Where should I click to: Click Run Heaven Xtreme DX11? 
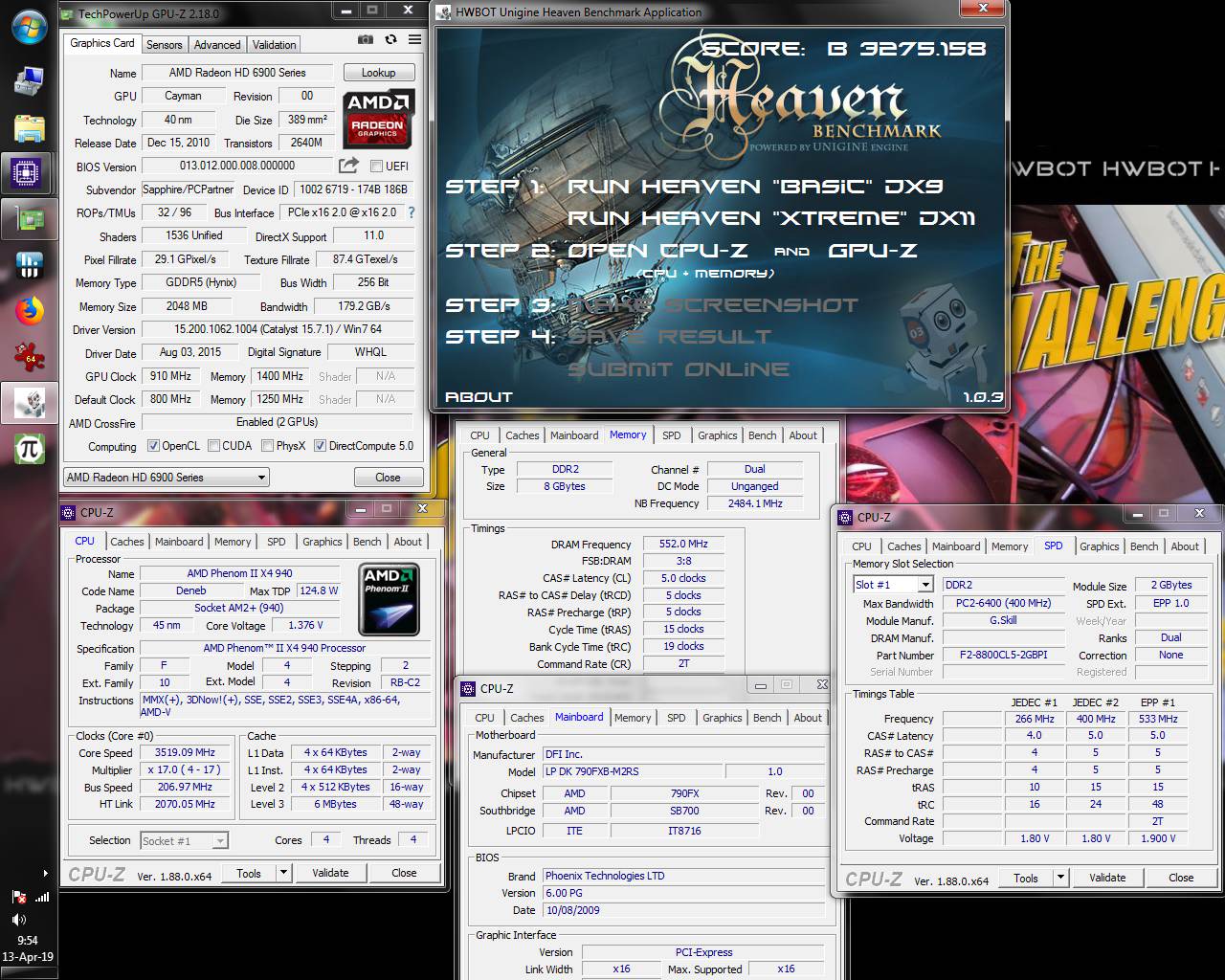[x=771, y=218]
